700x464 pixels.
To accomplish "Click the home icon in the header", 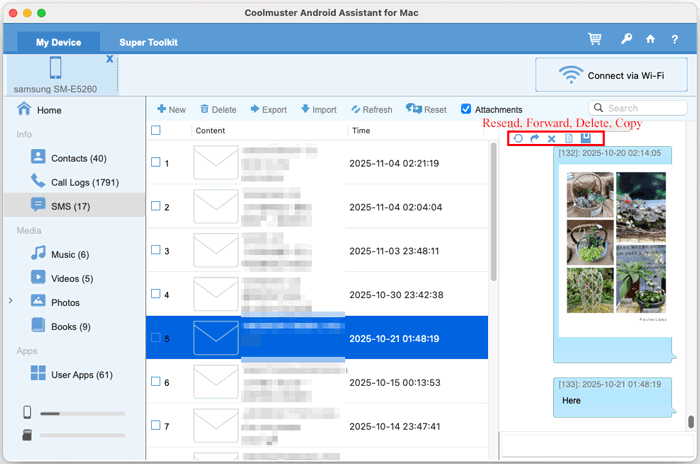I will pyautogui.click(x=650, y=39).
